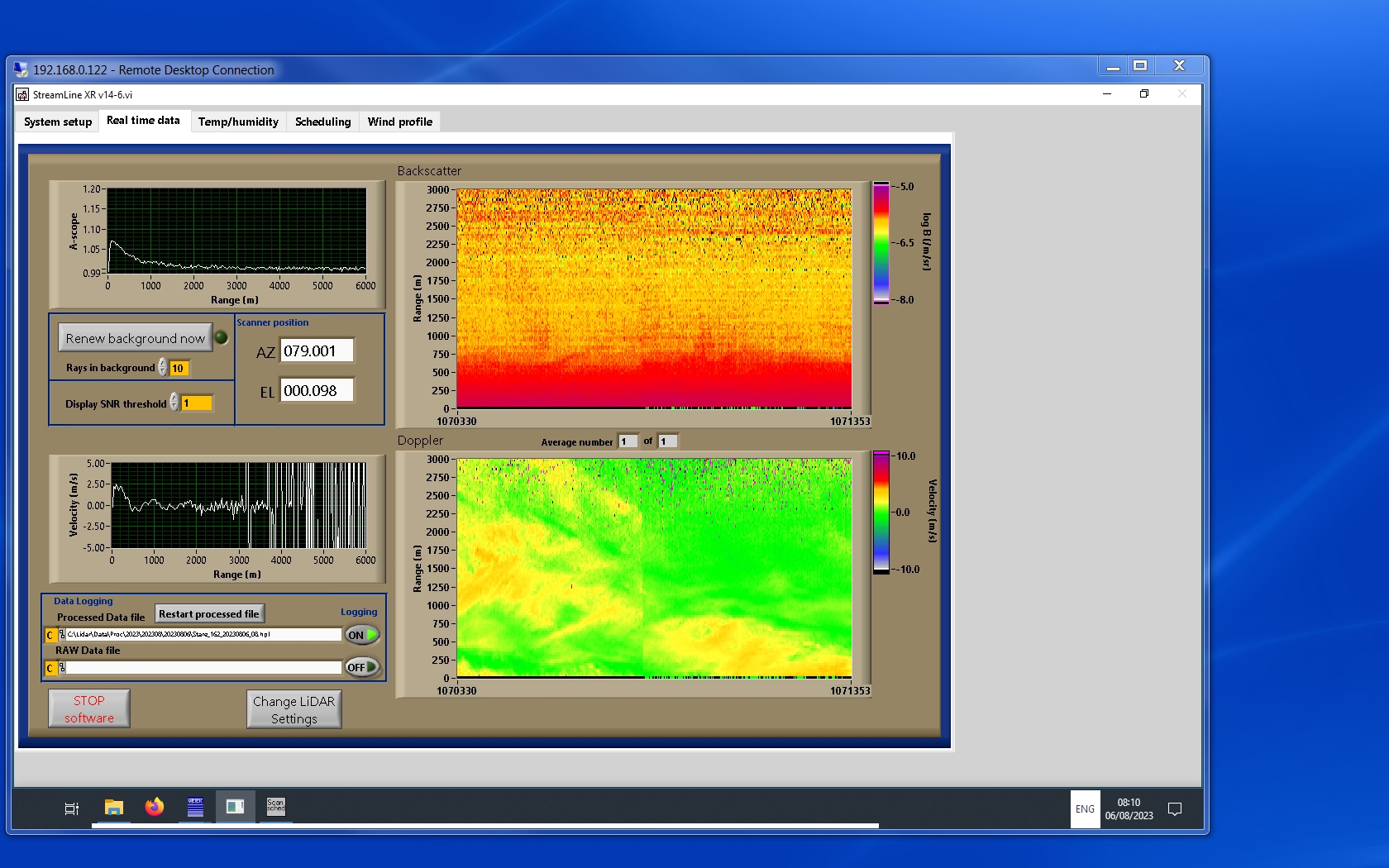Click the AZ scanner position field
Screen dimensions: 1389x868
pyautogui.click(x=317, y=351)
